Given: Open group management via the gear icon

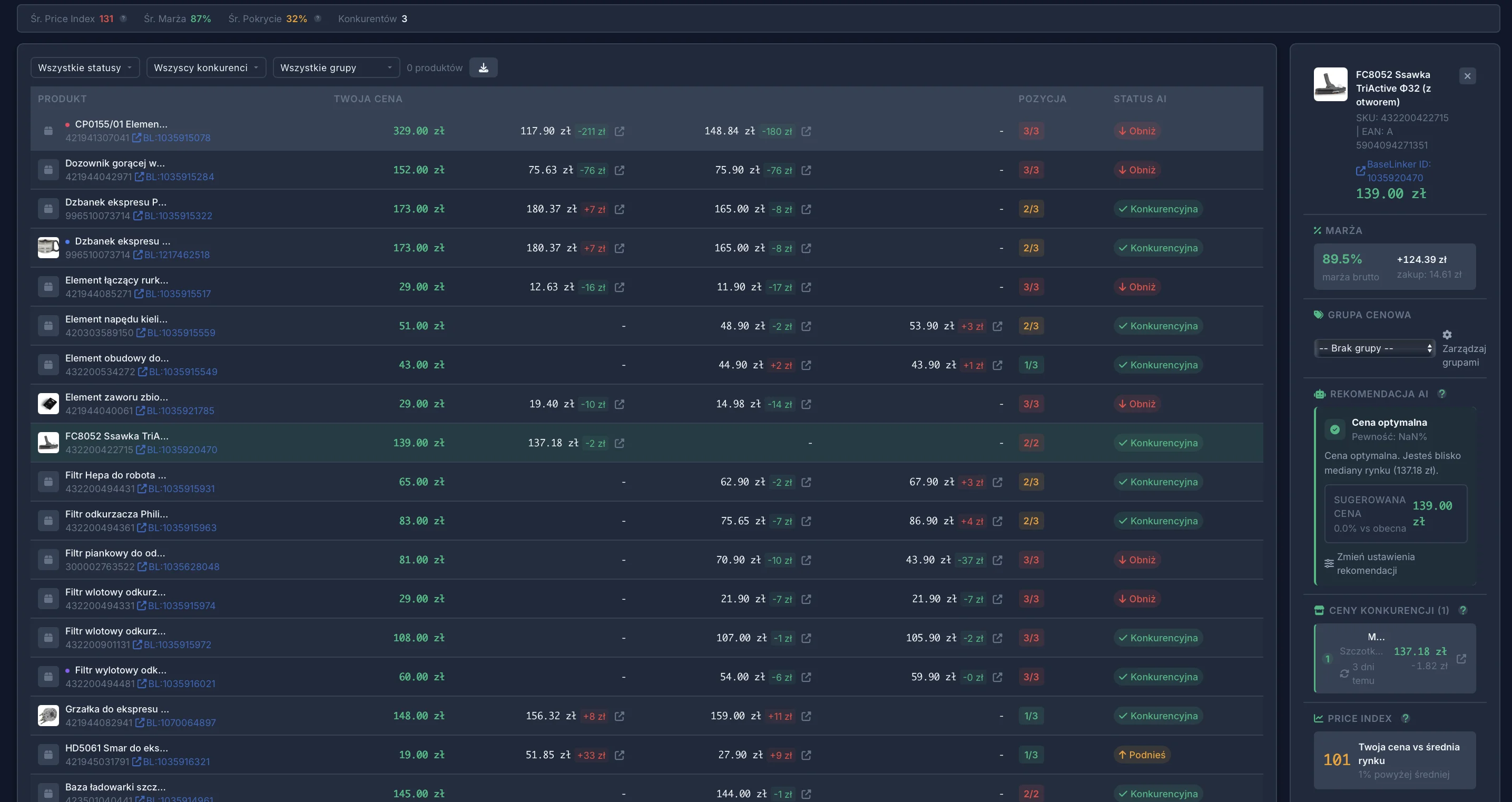Looking at the screenshot, I should (1447, 335).
